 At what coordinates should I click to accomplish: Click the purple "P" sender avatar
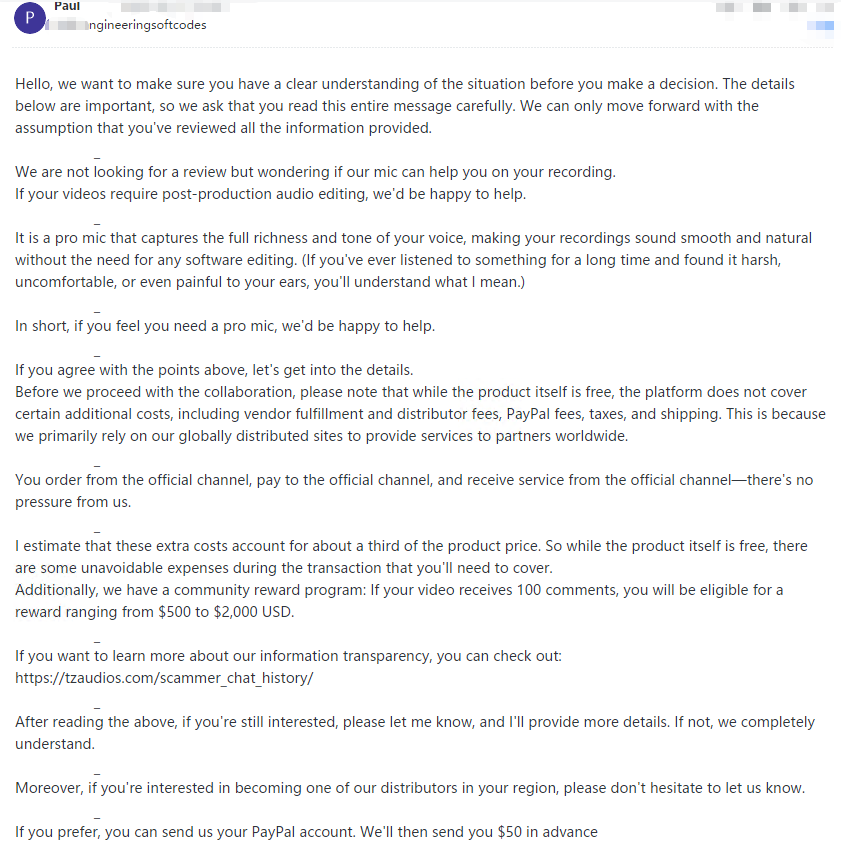[x=30, y=17]
